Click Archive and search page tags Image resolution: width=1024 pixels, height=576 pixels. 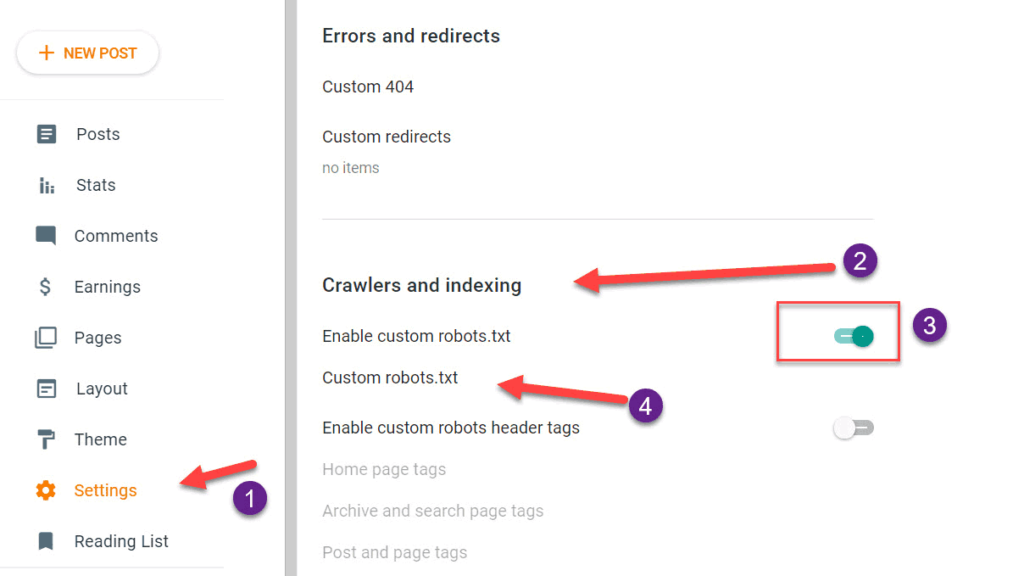tap(433, 511)
